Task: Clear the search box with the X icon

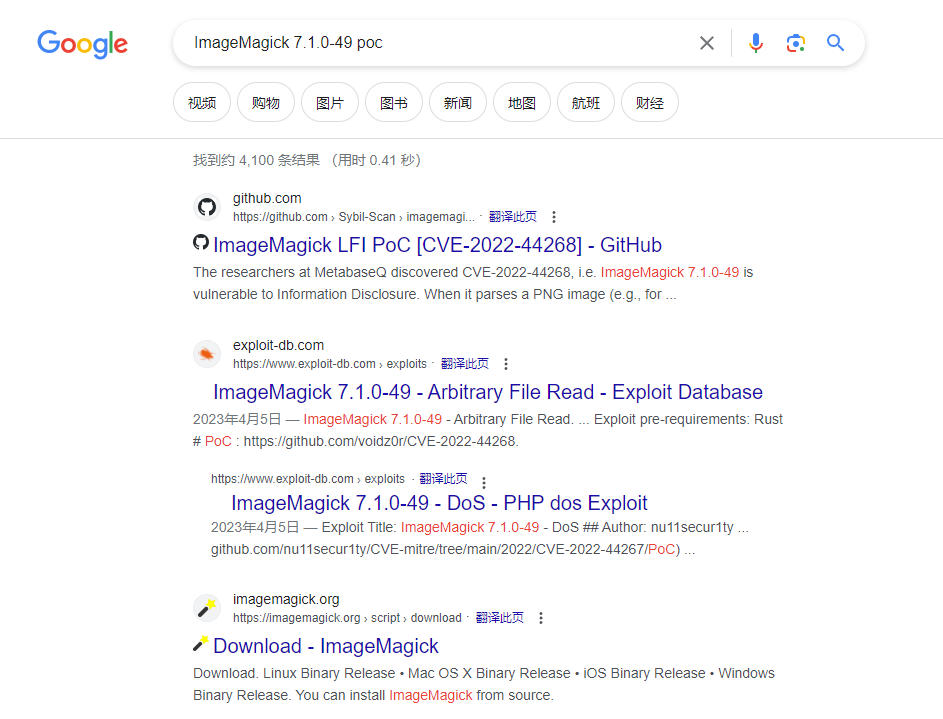Action: [x=707, y=43]
